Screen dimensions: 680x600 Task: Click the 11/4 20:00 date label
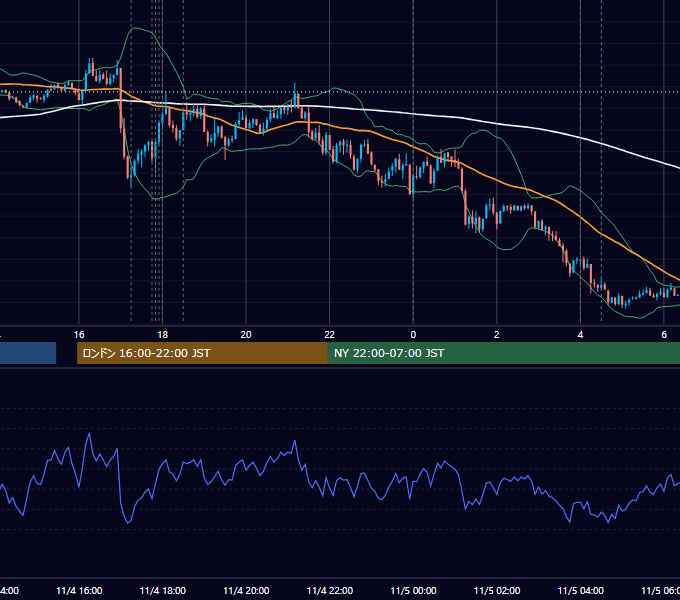246,590
